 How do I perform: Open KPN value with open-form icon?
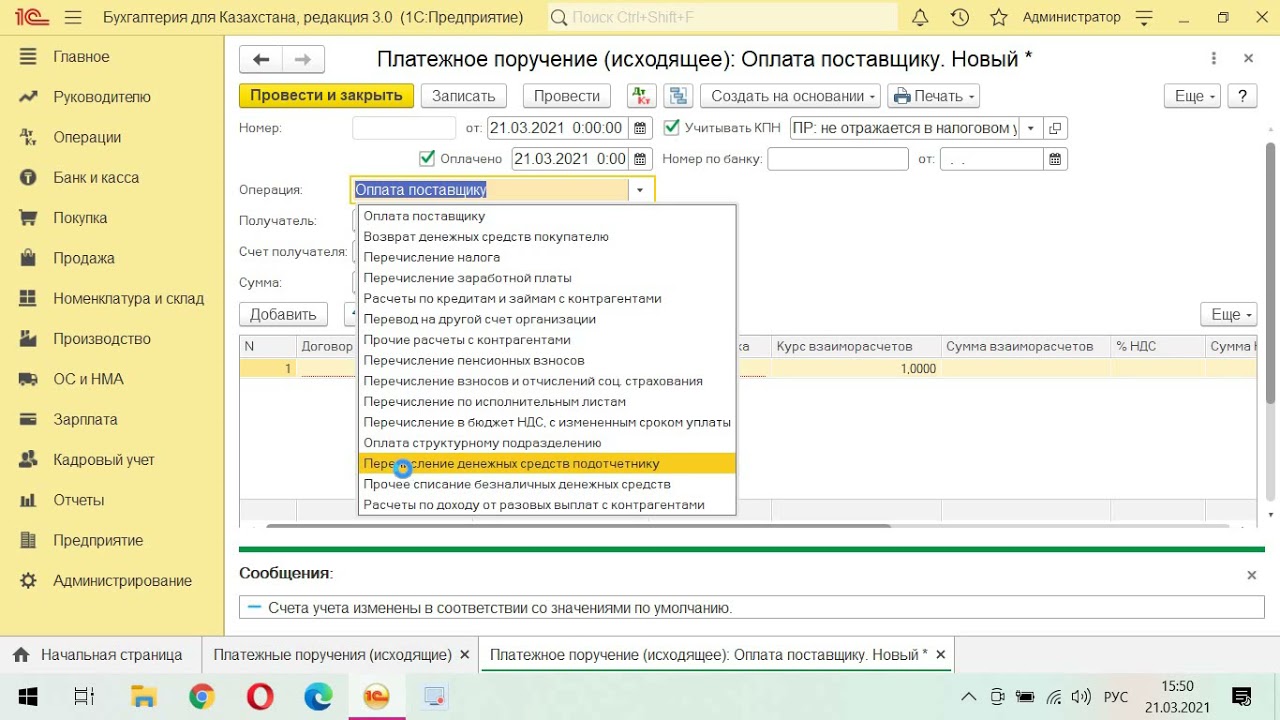point(1056,128)
